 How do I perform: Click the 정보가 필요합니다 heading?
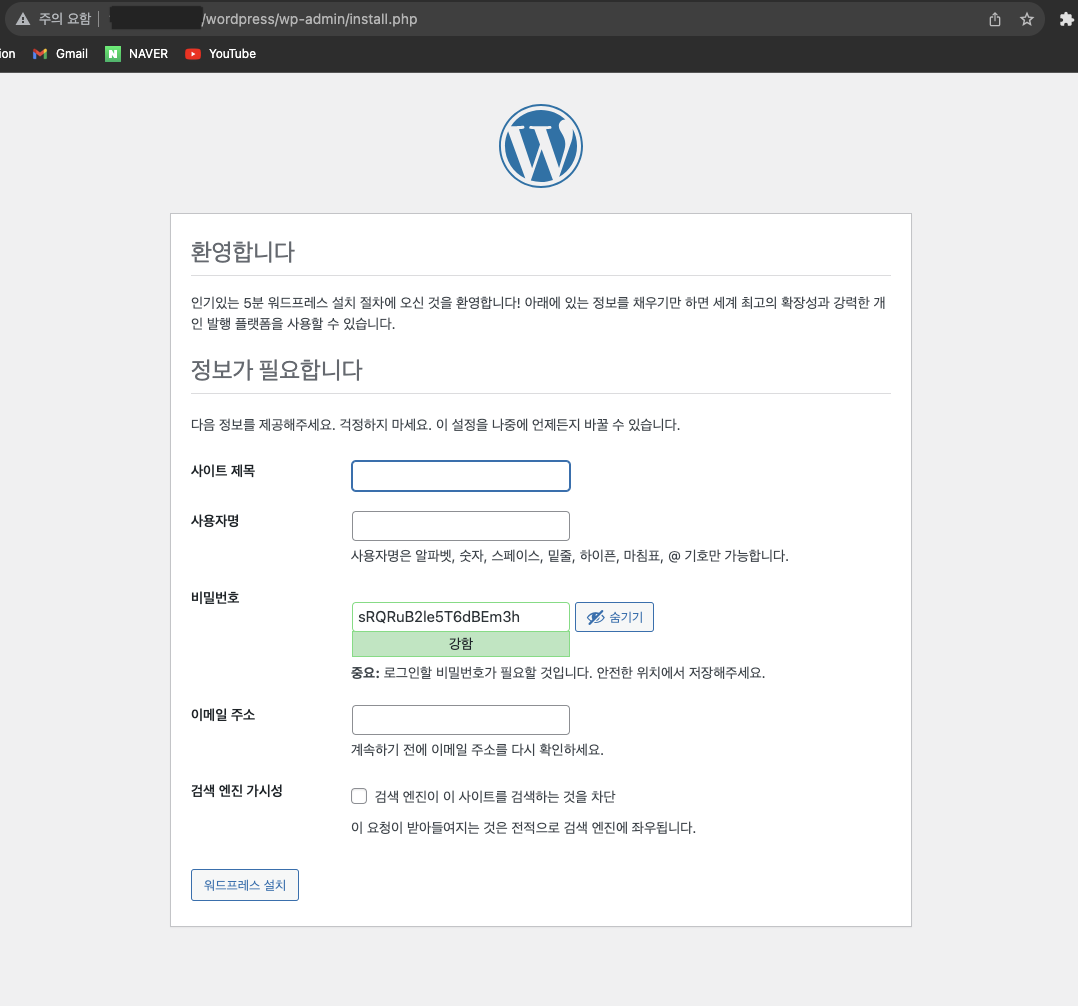[x=276, y=370]
